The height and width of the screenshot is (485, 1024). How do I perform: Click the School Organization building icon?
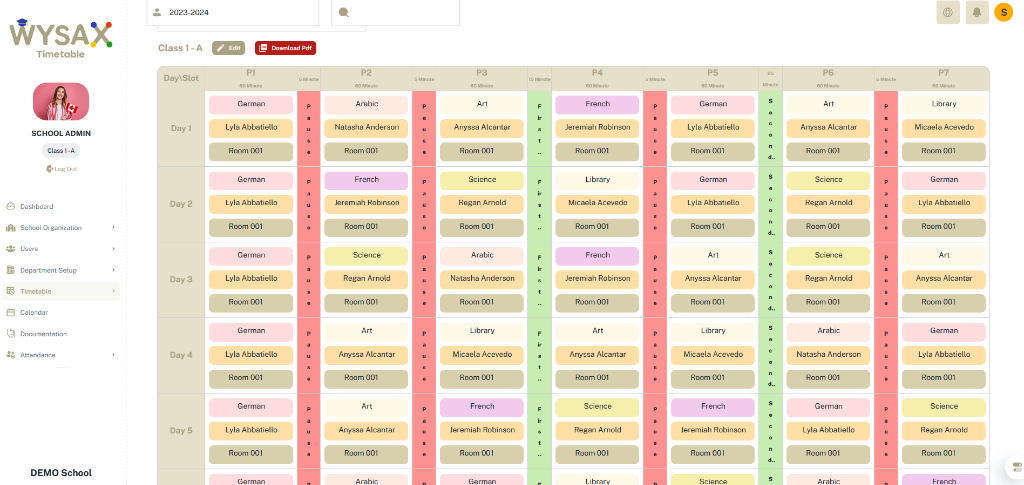(x=10, y=228)
